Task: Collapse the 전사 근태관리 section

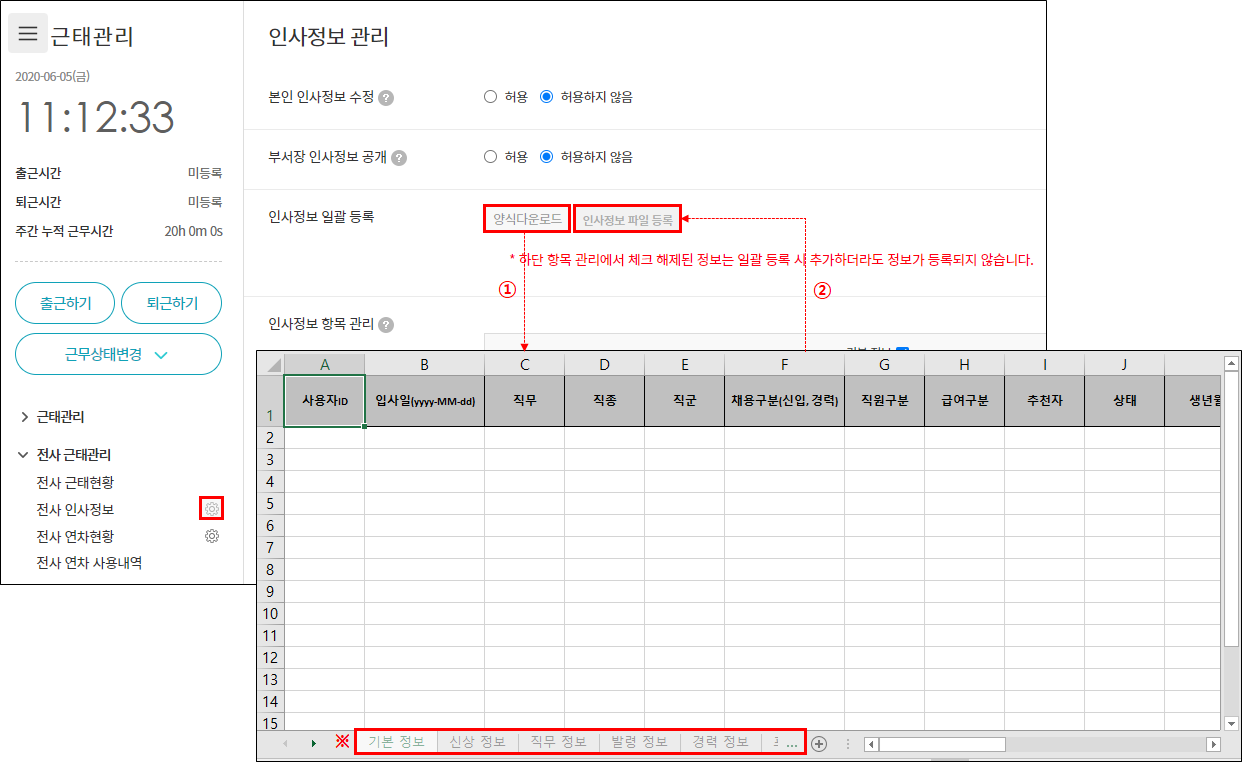Action: pyautogui.click(x=25, y=455)
